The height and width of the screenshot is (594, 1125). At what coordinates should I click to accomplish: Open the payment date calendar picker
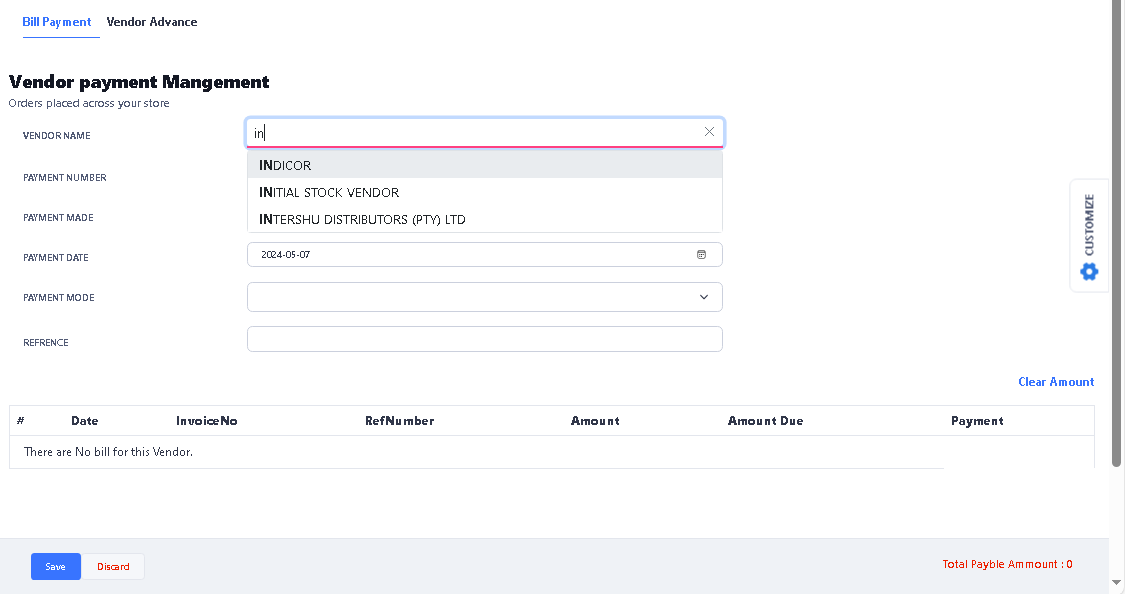pyautogui.click(x=701, y=255)
